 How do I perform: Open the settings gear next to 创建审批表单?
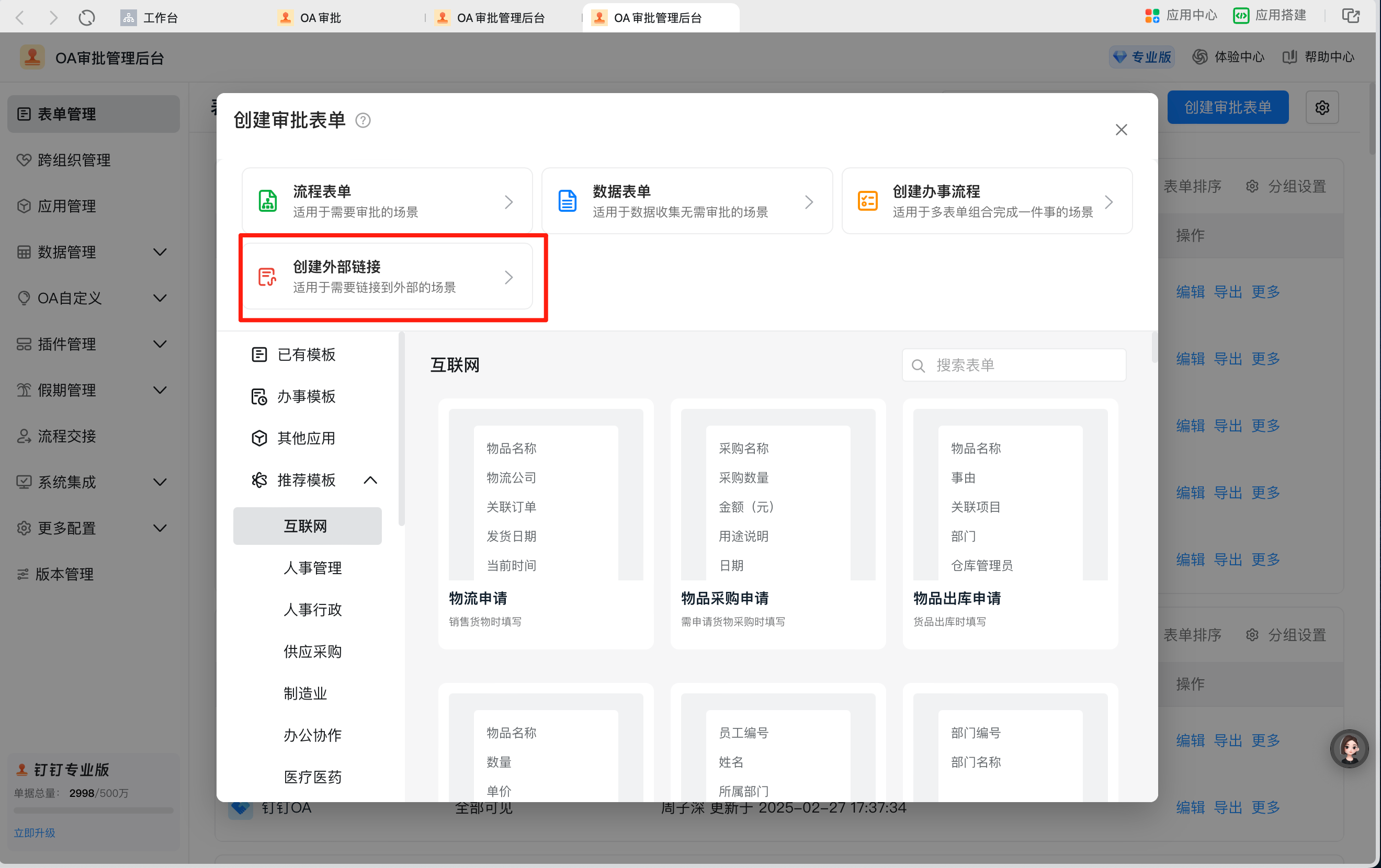tap(1322, 107)
